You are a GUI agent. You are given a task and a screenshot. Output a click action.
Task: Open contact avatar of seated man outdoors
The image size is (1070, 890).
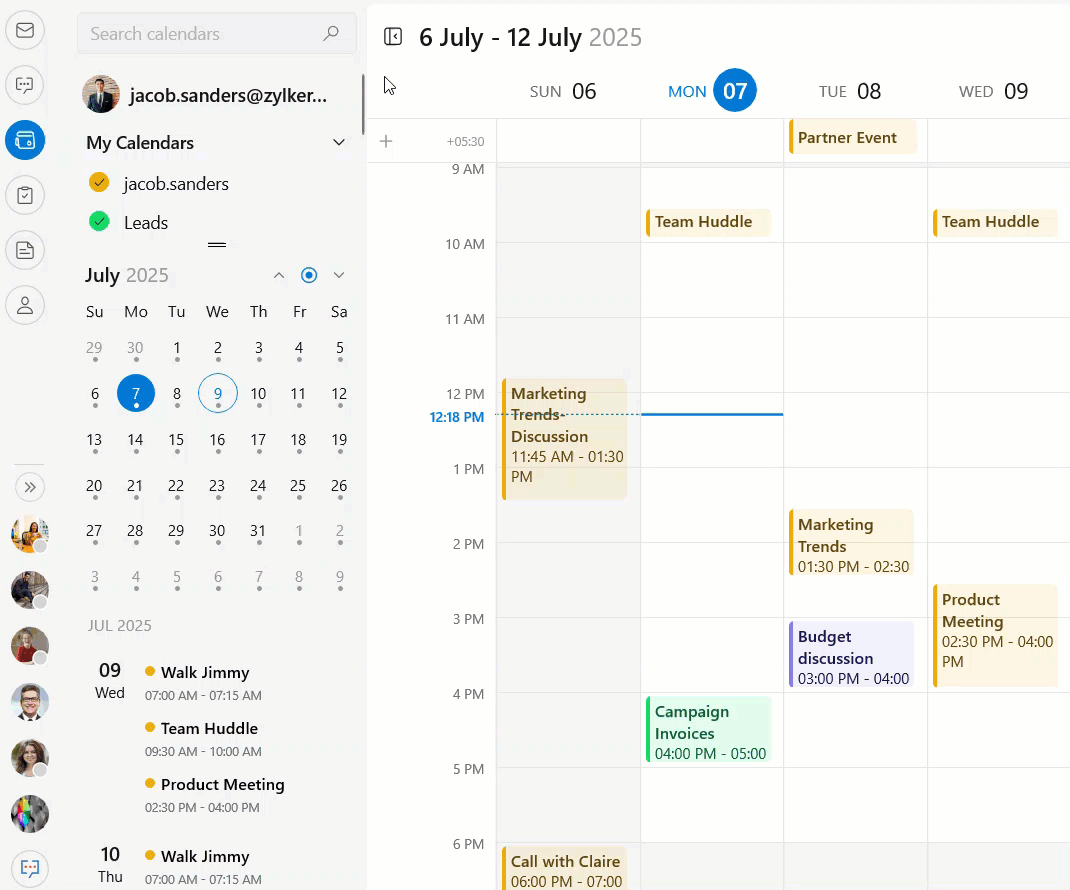30,590
